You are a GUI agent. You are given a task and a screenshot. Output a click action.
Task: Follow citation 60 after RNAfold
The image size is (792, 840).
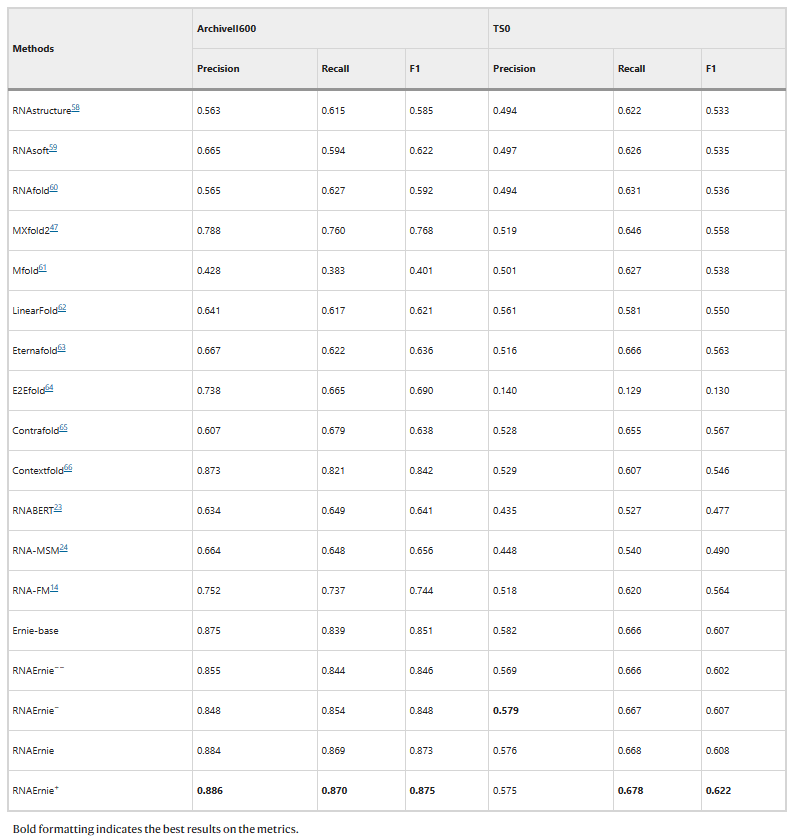(54, 187)
